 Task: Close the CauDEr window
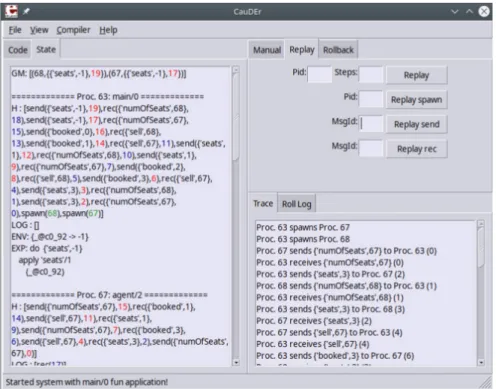pyautogui.click(x=484, y=12)
